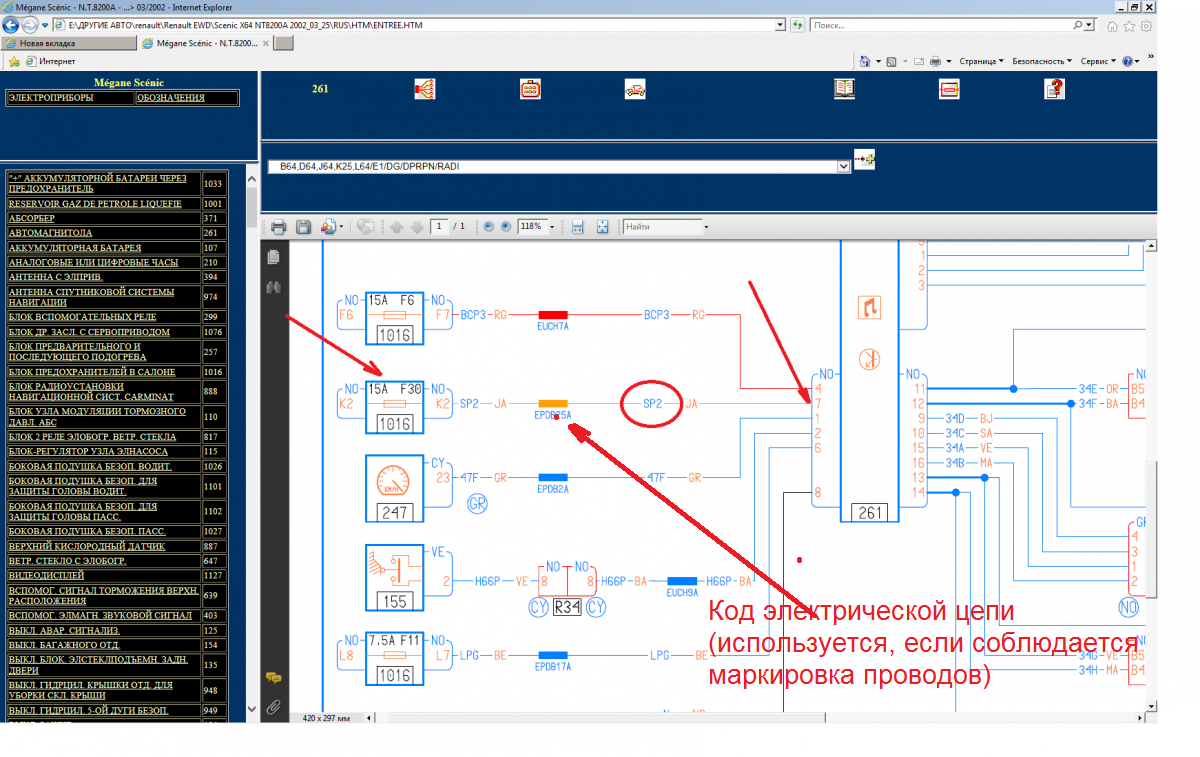Switch to the Новая вкладка tab
Viewport: 1200px width, 757px height.
point(68,43)
